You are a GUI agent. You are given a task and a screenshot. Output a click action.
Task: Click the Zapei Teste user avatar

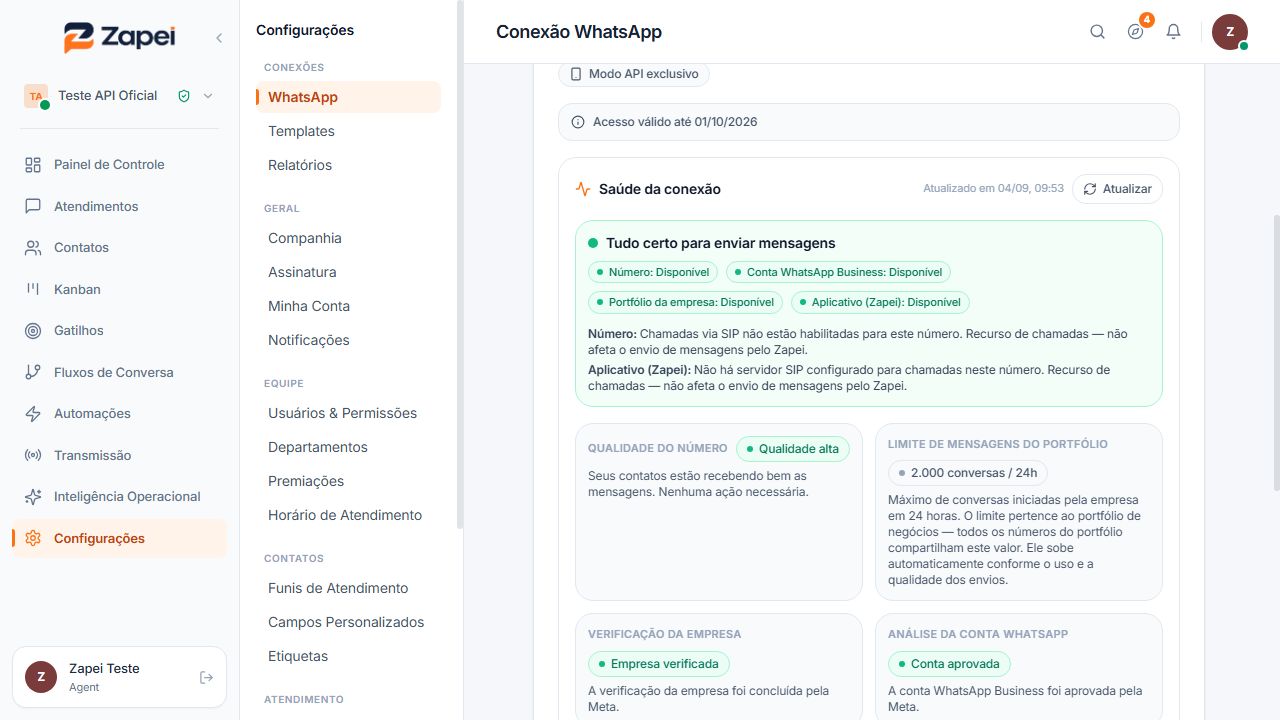[x=41, y=677]
